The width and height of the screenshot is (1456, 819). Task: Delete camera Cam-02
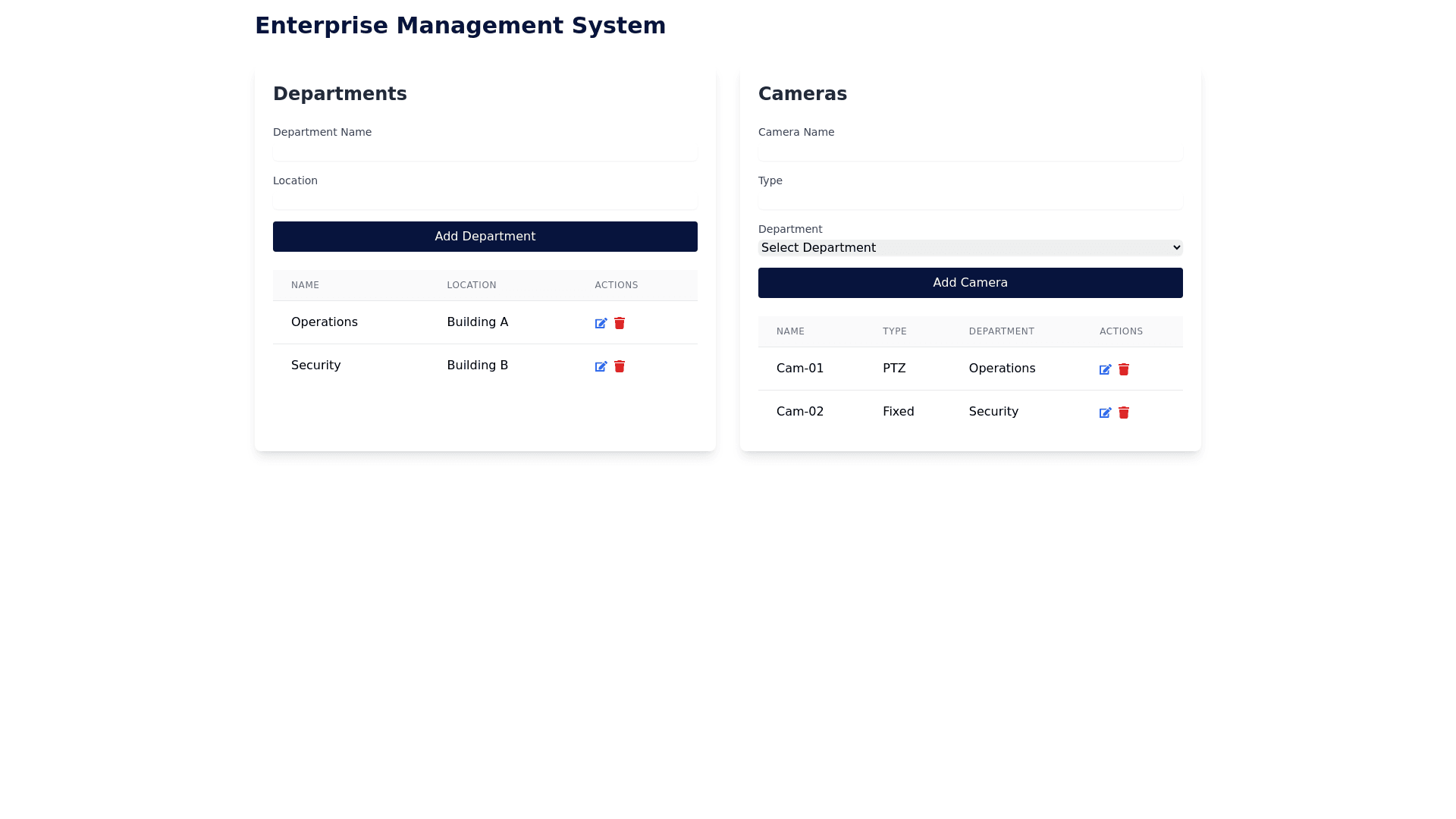click(1124, 413)
